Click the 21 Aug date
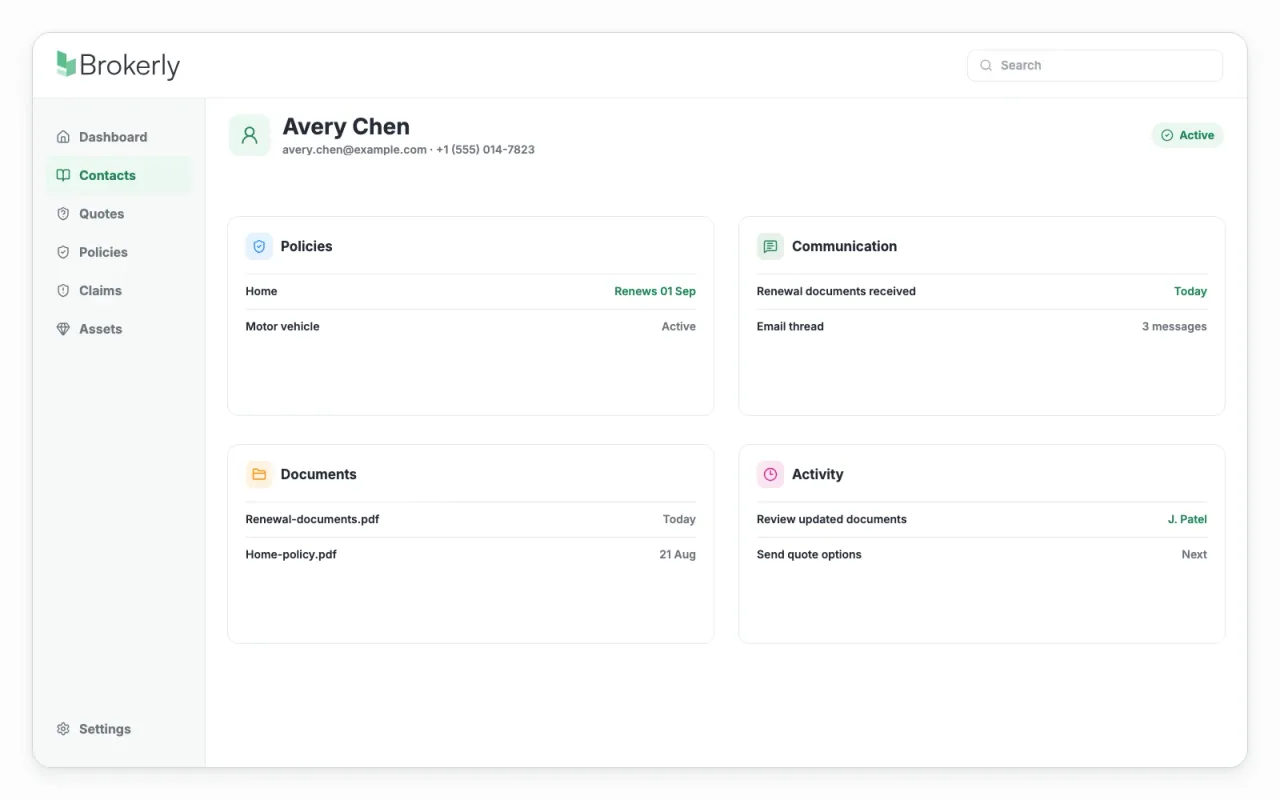The width and height of the screenshot is (1280, 800). point(677,554)
